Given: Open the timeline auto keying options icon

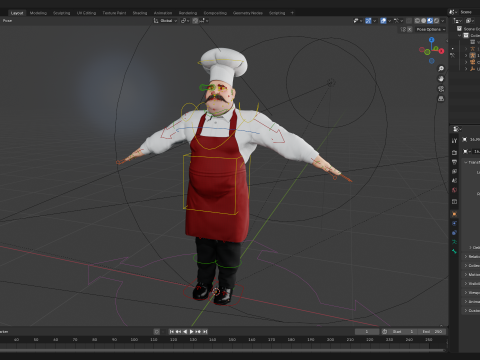Looking at the screenshot, I should click(157, 332).
